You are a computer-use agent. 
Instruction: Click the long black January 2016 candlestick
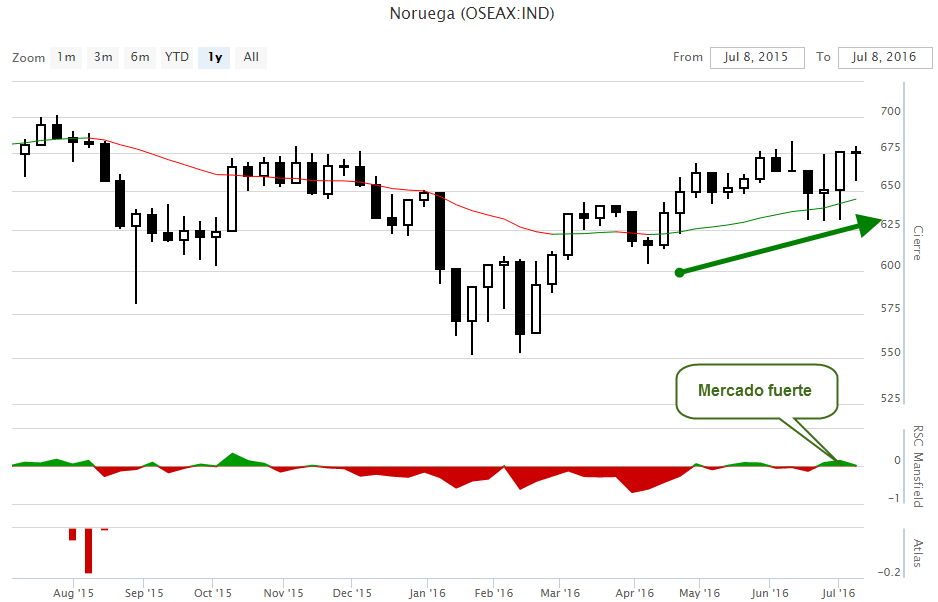(440, 231)
